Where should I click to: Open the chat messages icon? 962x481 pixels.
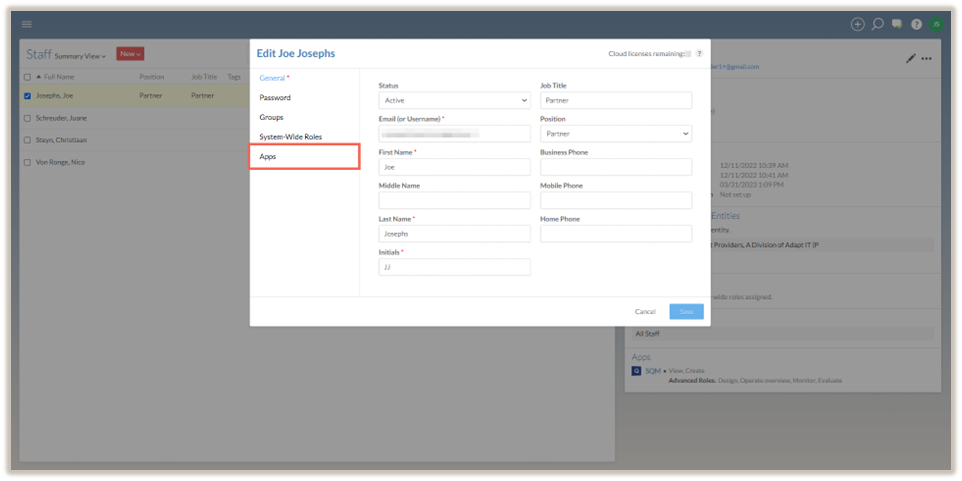[897, 24]
